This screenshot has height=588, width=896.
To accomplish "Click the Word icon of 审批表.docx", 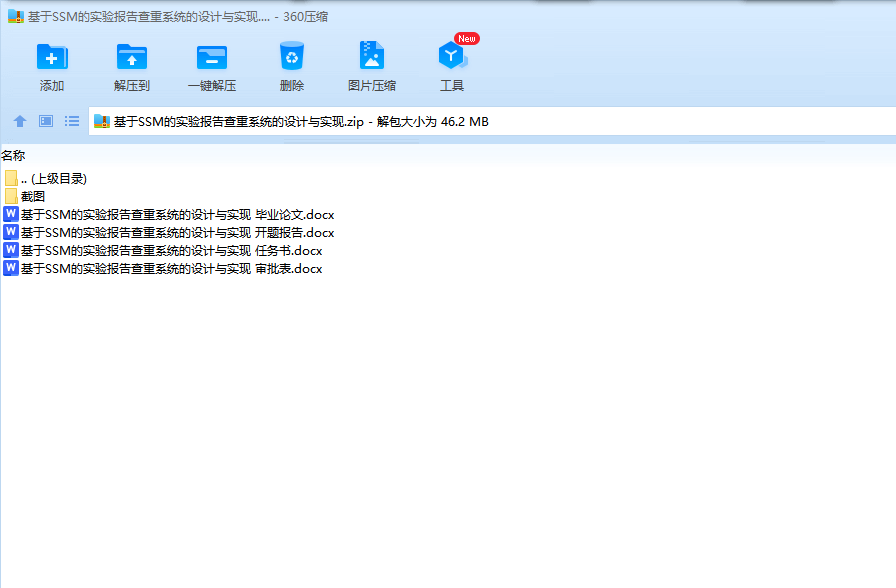I will point(11,268).
